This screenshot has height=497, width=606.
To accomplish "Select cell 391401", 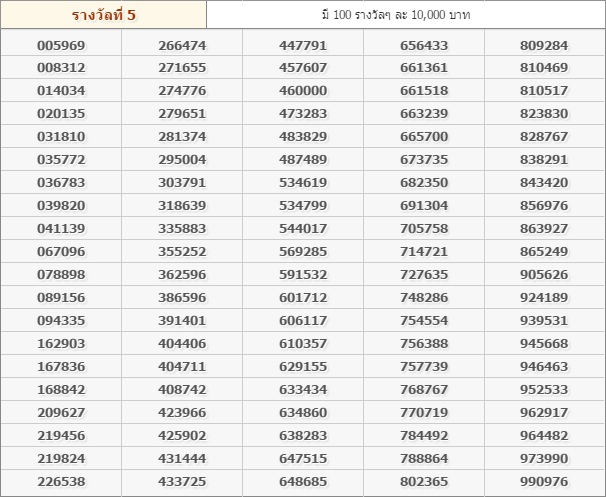I will pos(182,320).
